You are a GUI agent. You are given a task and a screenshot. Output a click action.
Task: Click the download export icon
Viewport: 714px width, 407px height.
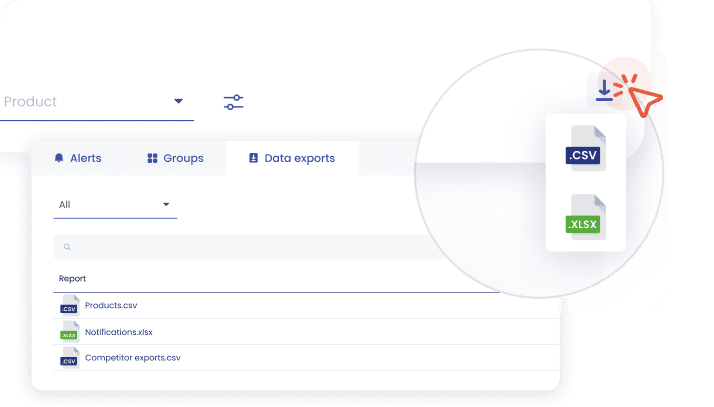(x=603, y=91)
